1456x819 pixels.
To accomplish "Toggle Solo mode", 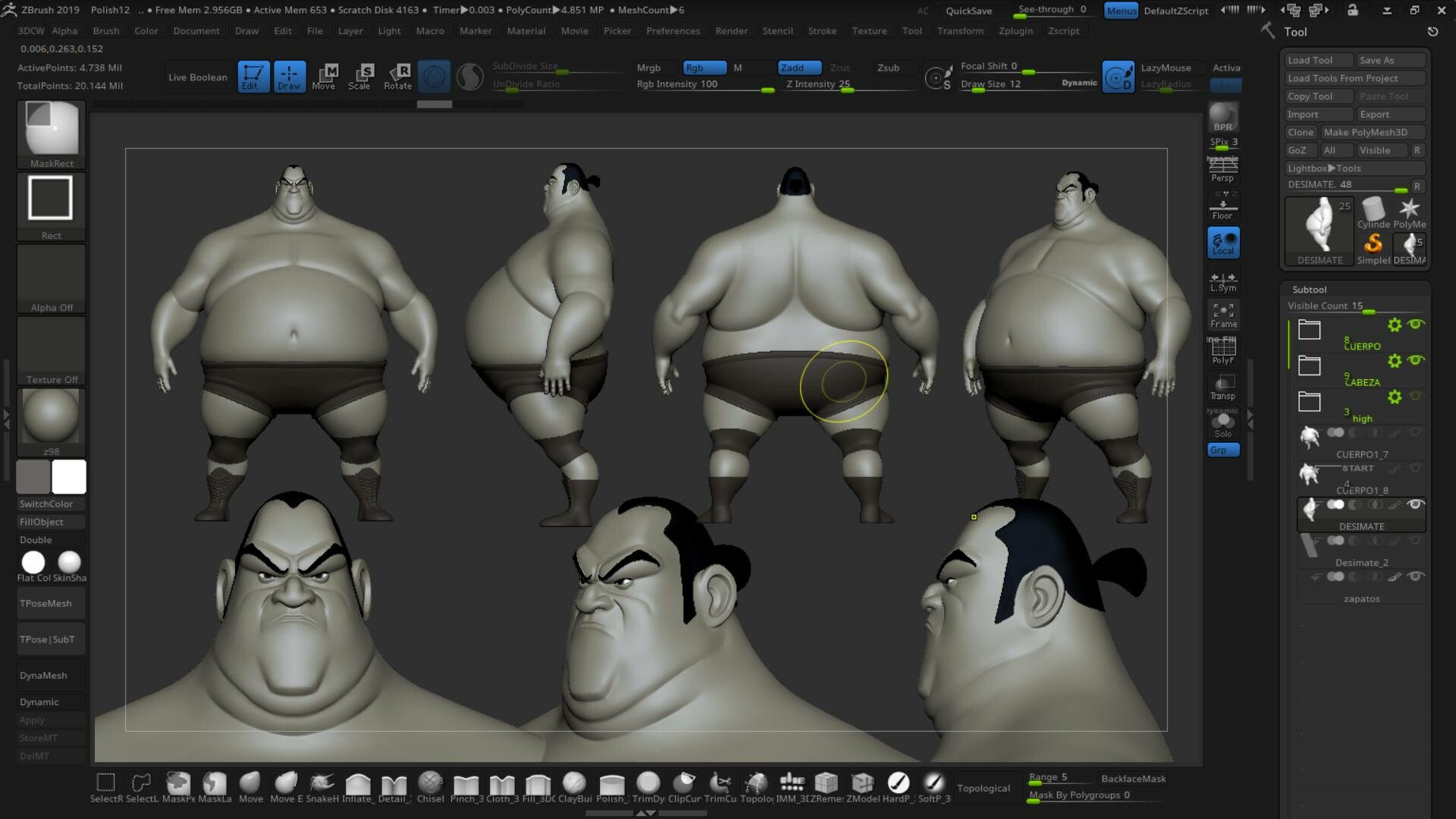I will pos(1223,425).
